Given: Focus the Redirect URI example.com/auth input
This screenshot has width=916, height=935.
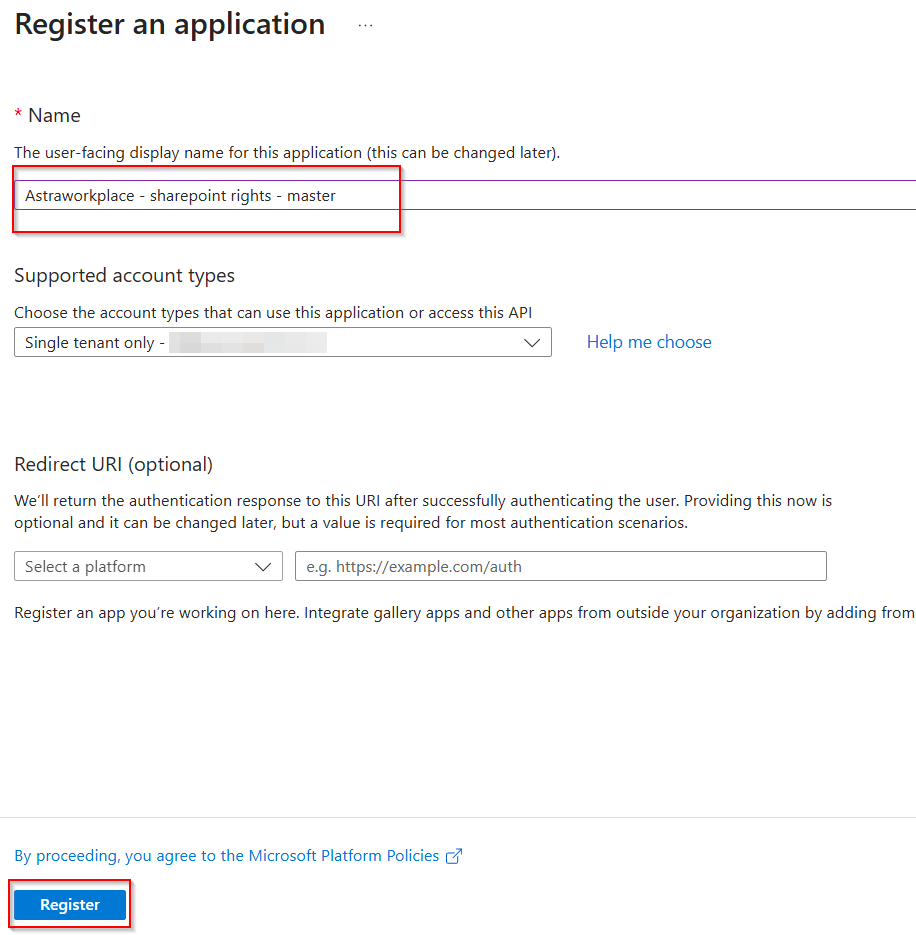Looking at the screenshot, I should click(x=560, y=567).
